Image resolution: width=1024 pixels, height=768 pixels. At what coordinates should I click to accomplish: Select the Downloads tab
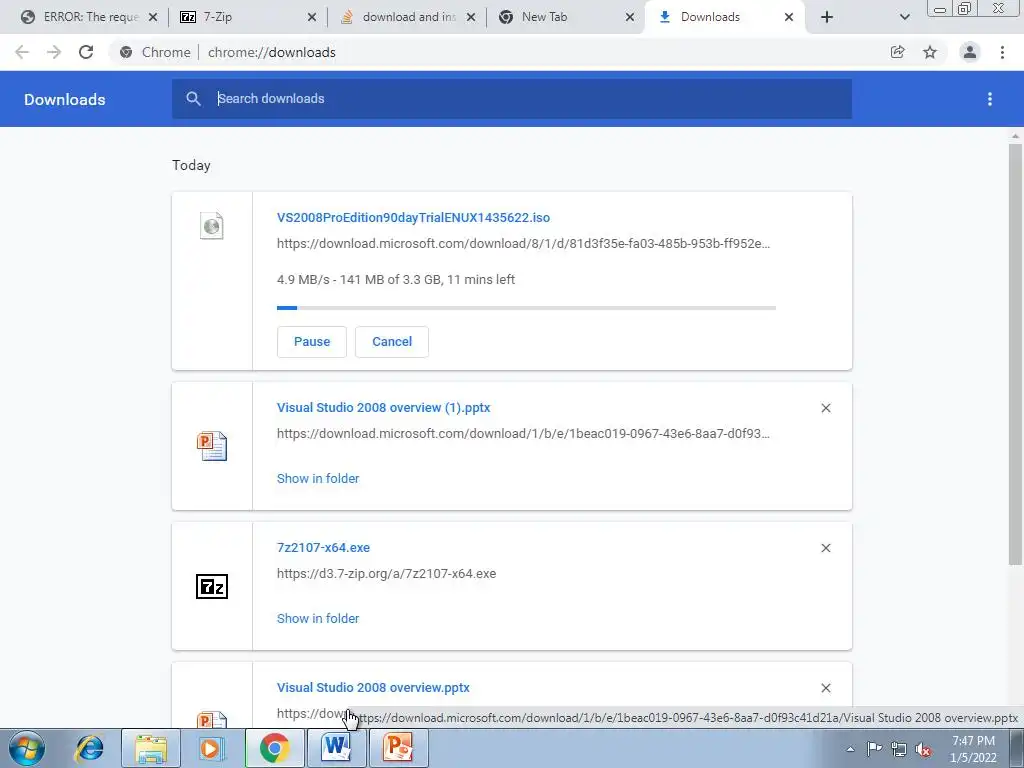pos(725,17)
